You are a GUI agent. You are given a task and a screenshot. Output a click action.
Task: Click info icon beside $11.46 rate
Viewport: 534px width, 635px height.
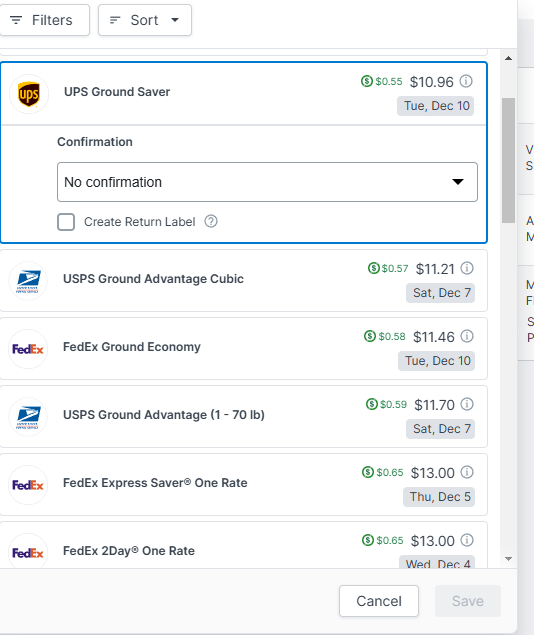click(x=467, y=337)
